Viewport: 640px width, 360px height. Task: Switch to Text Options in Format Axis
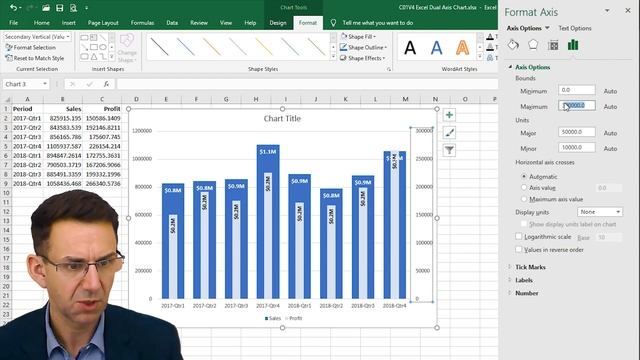point(575,28)
